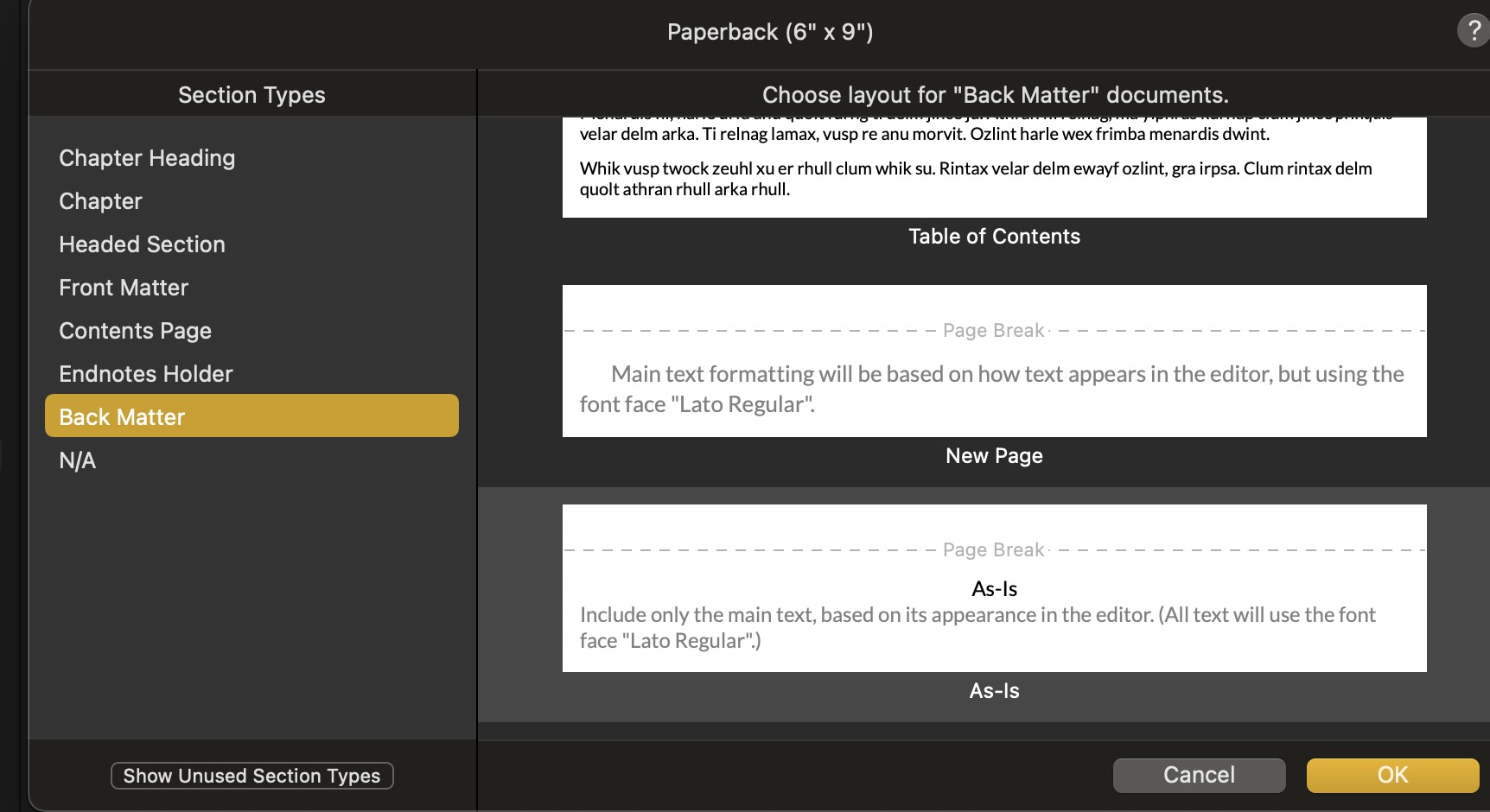Screen dimensions: 1490x812
Task: Click the Table of Contents layout caption
Action: tap(994, 237)
